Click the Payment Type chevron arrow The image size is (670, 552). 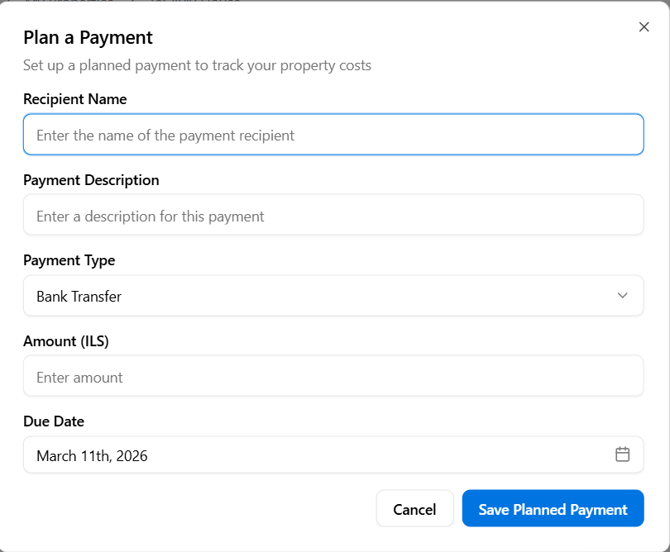622,296
